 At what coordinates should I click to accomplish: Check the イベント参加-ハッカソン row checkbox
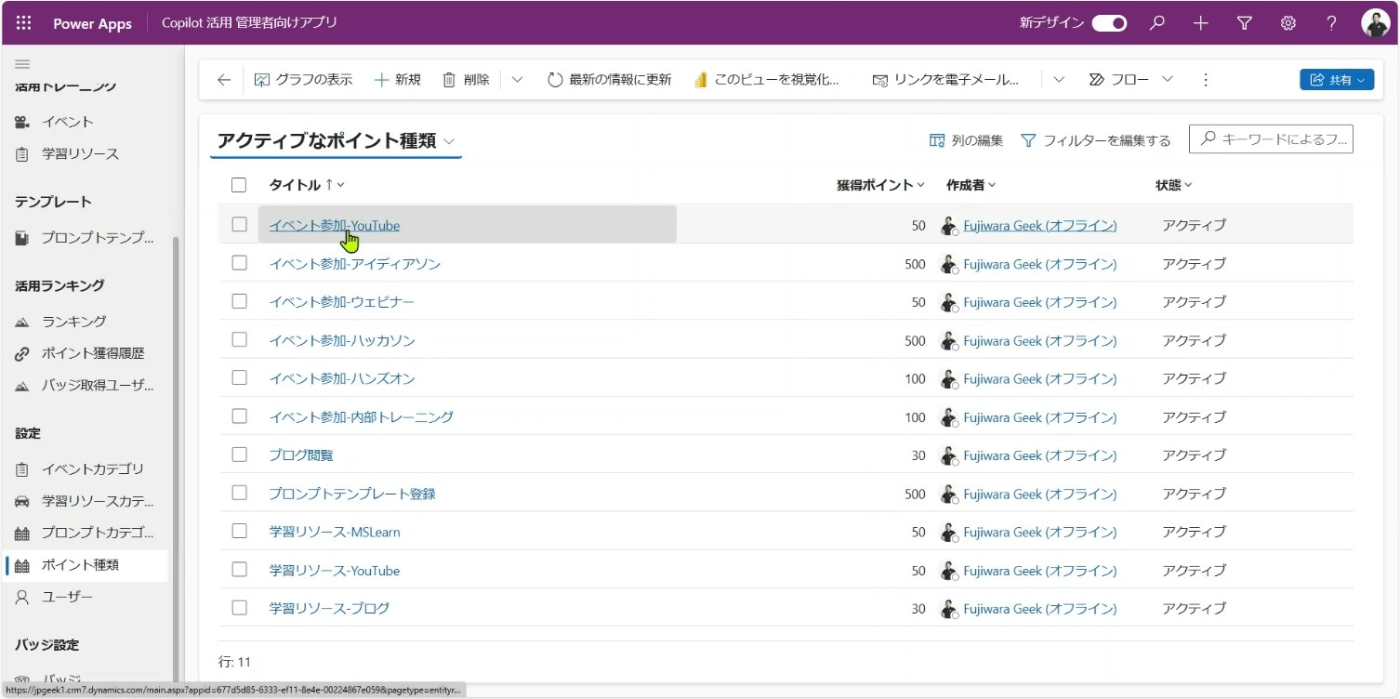pyautogui.click(x=239, y=340)
